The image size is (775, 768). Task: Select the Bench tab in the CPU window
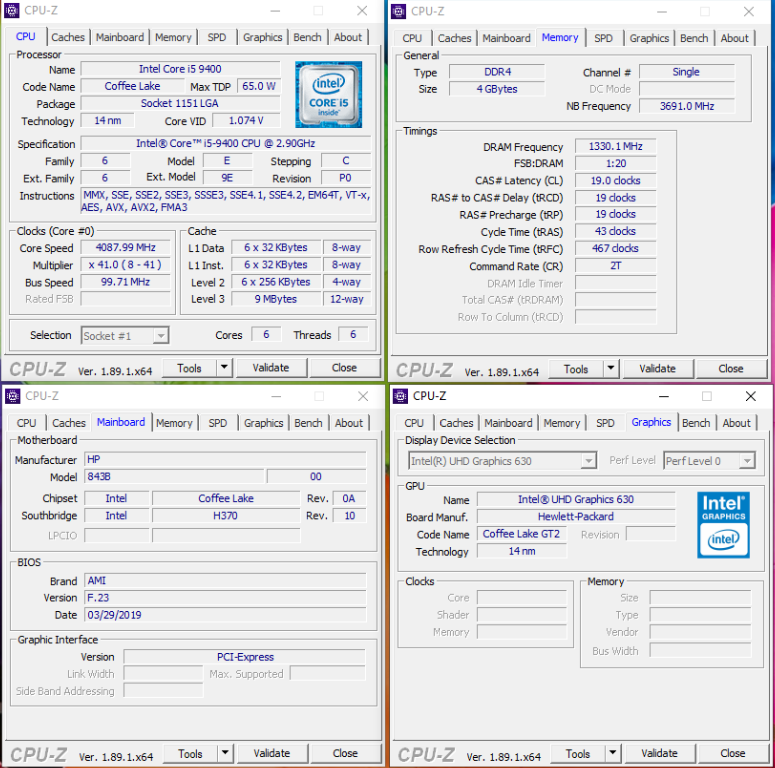click(307, 38)
